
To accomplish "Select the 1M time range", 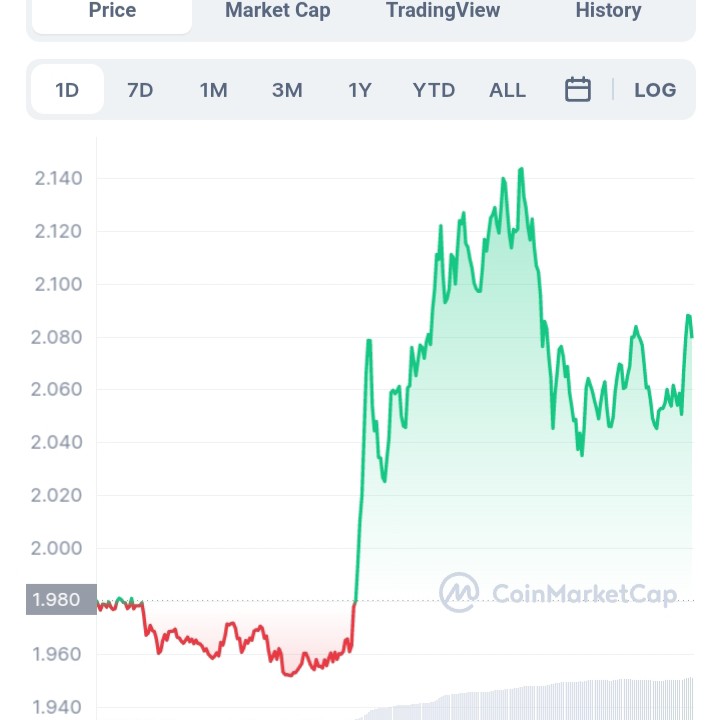I will 213,90.
